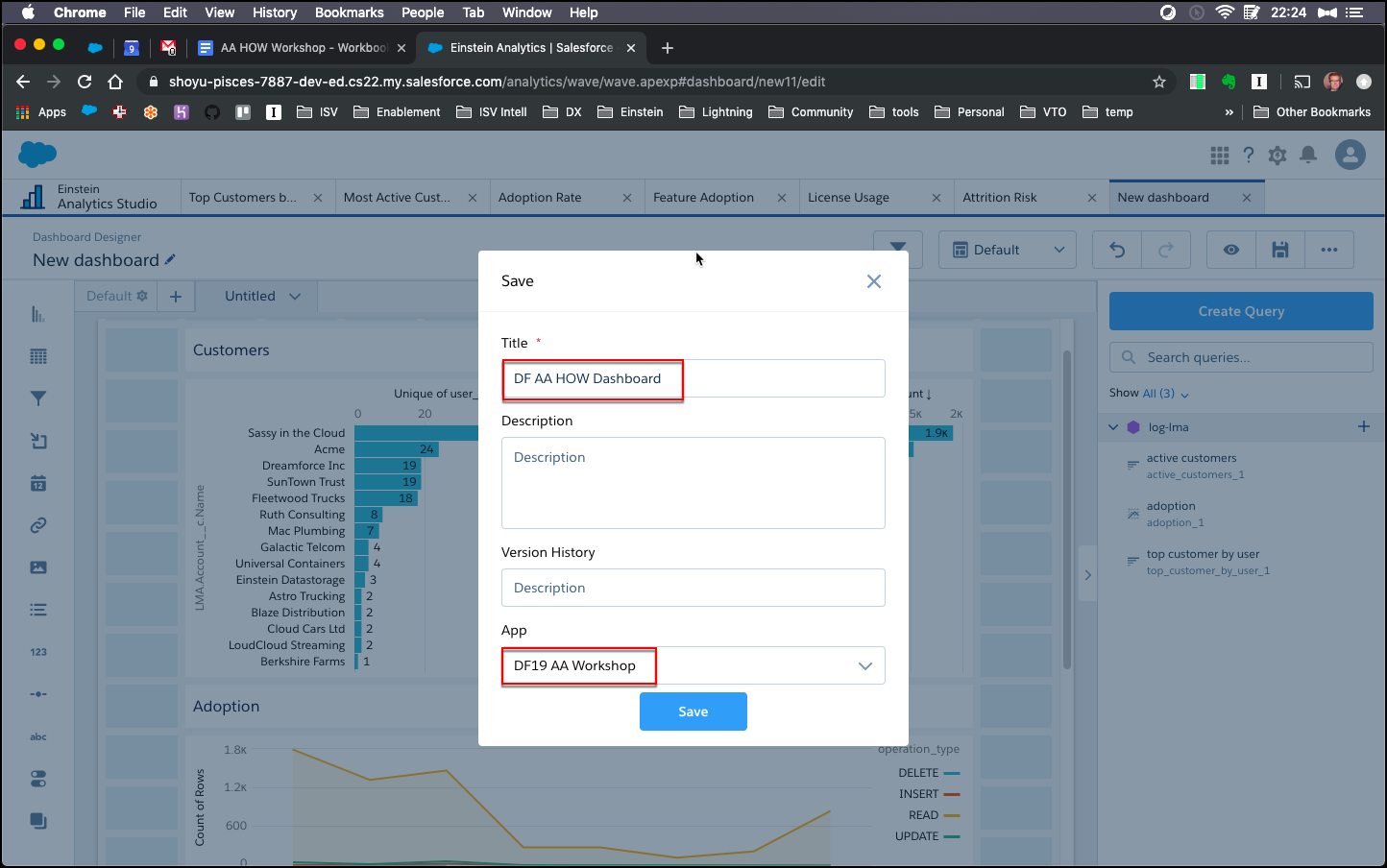The width and height of the screenshot is (1387, 868).
Task: Show more bookmarks with double chevron
Action: (1229, 112)
